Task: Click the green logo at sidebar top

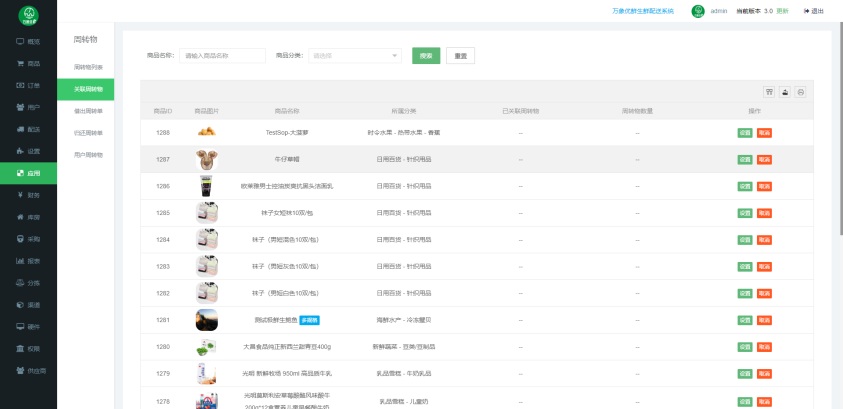Action: [x=28, y=15]
